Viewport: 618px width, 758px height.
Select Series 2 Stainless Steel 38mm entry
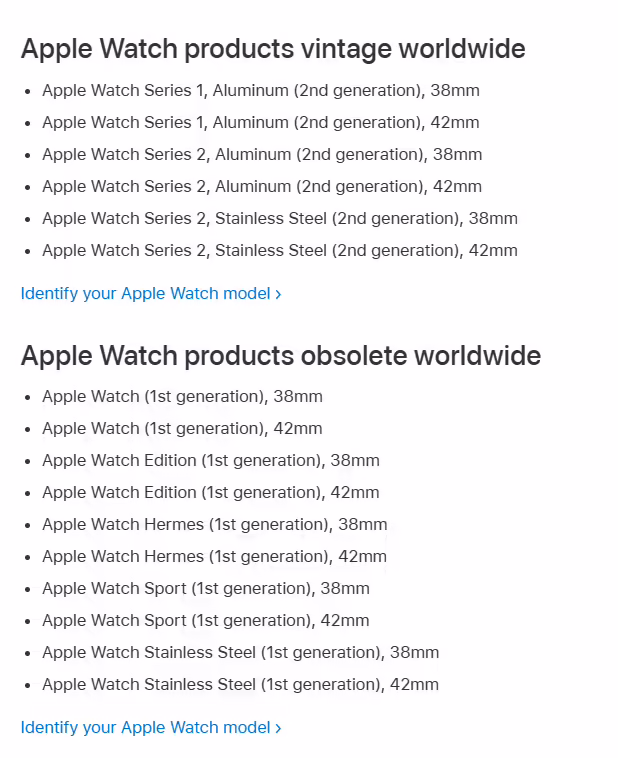tap(280, 219)
